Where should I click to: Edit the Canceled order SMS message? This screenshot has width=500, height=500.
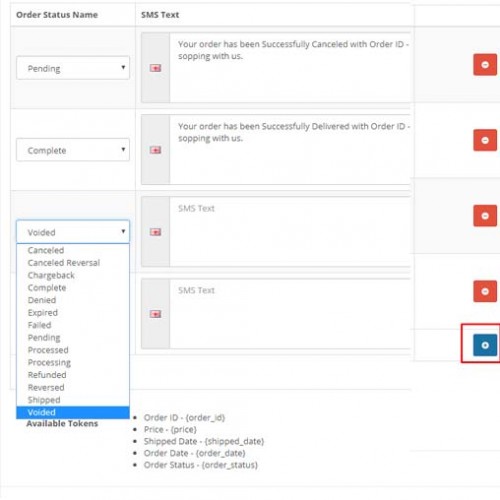290,68
